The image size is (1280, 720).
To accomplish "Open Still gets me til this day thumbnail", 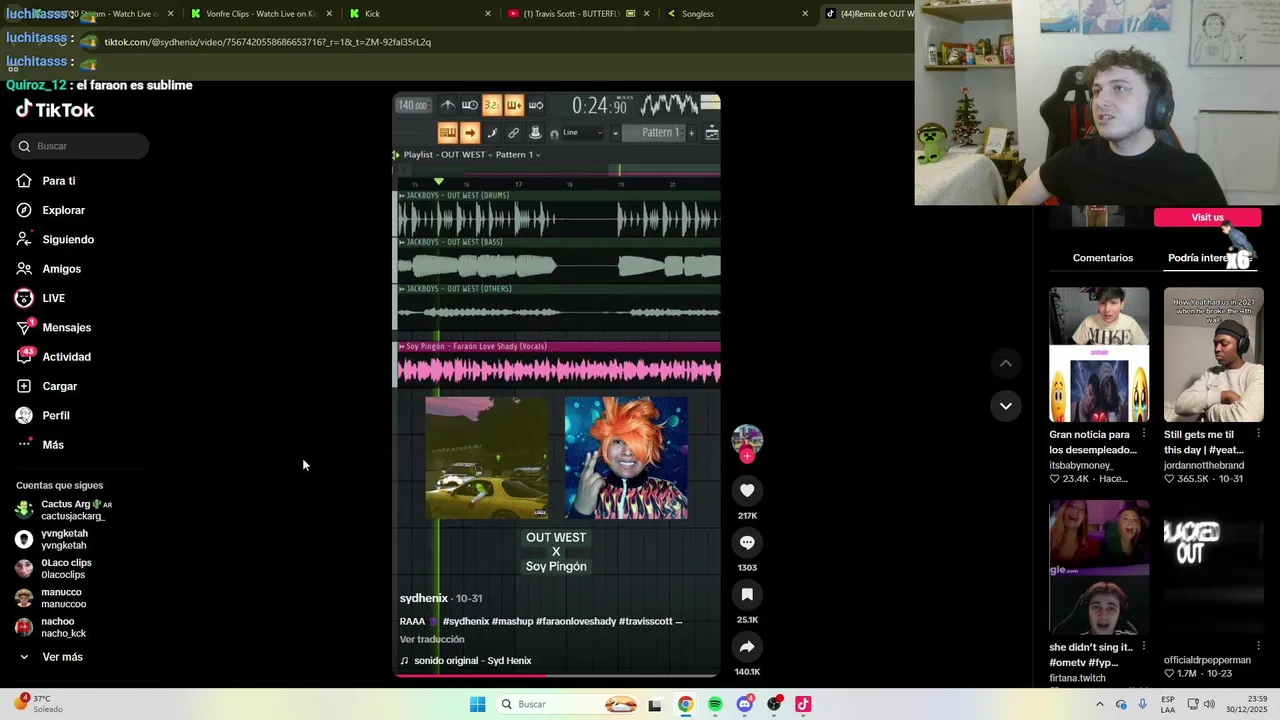I will point(1213,354).
